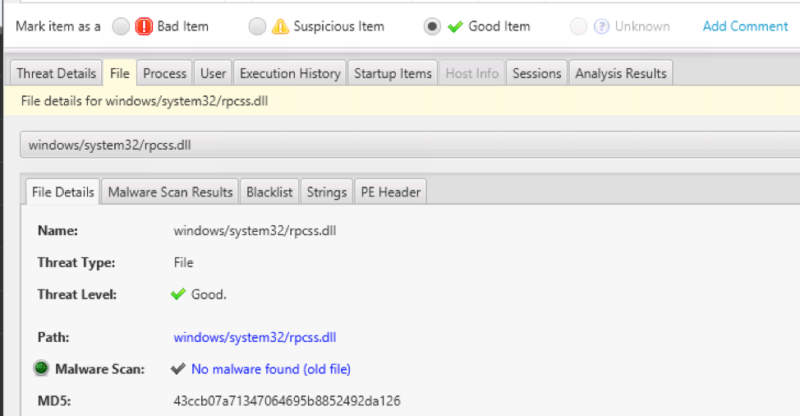Screen dimensions: 800x416
Task: Switch to the Process tab
Action: (164, 74)
